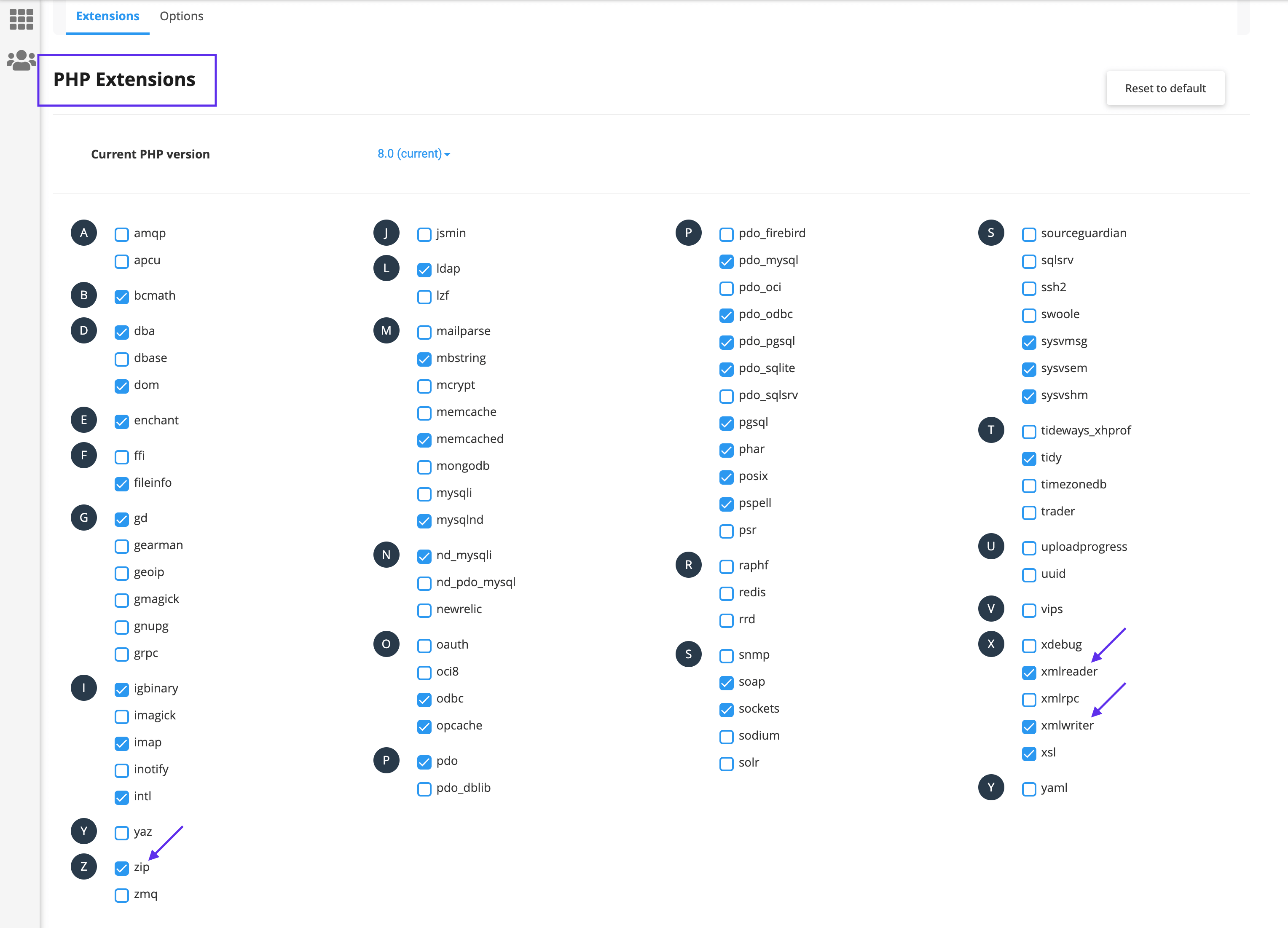Open the apps grid icon in sidebar
Viewport: 1288px width, 928px height.
[21, 19]
